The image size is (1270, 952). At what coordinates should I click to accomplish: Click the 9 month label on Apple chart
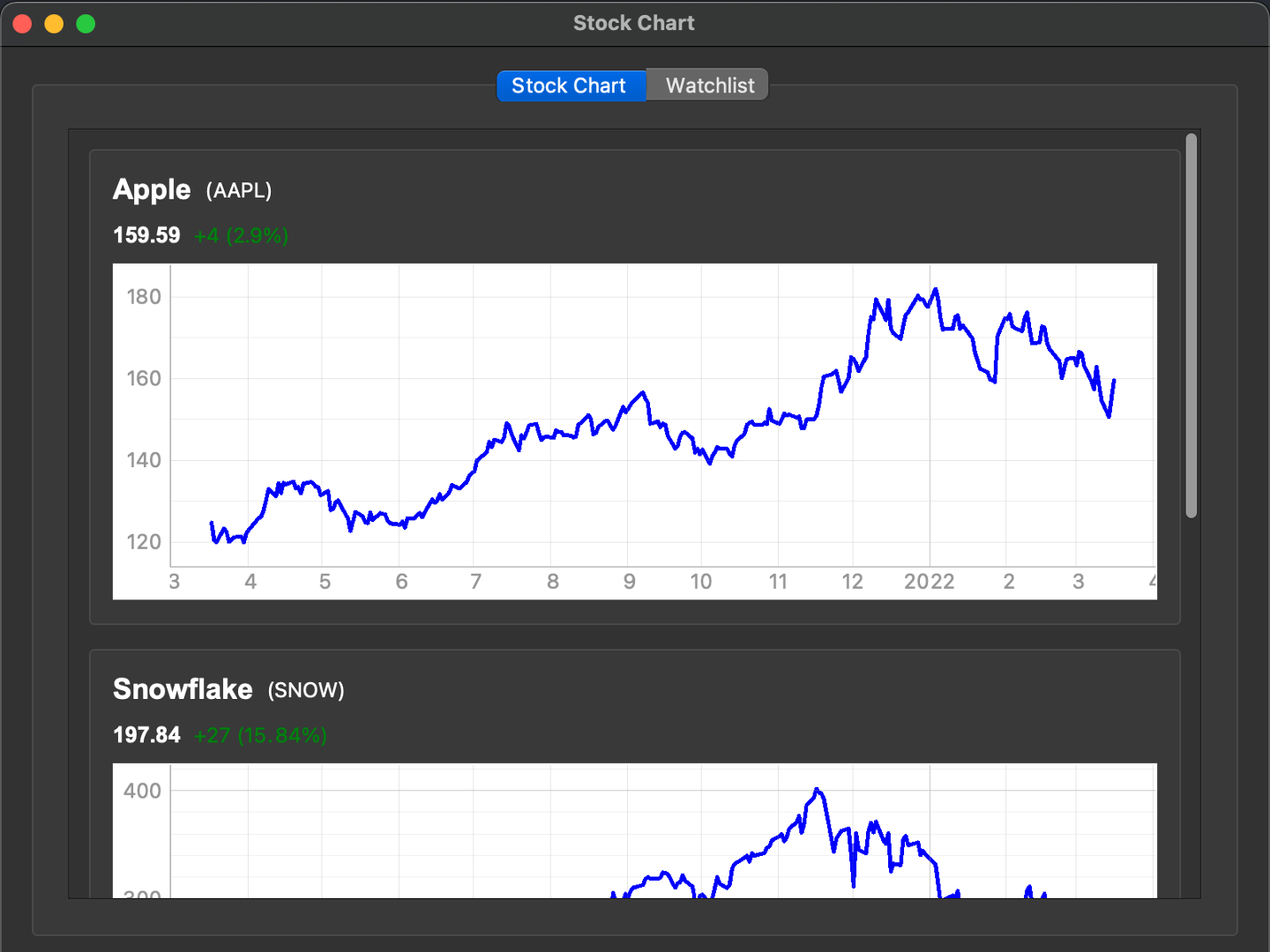click(x=630, y=582)
